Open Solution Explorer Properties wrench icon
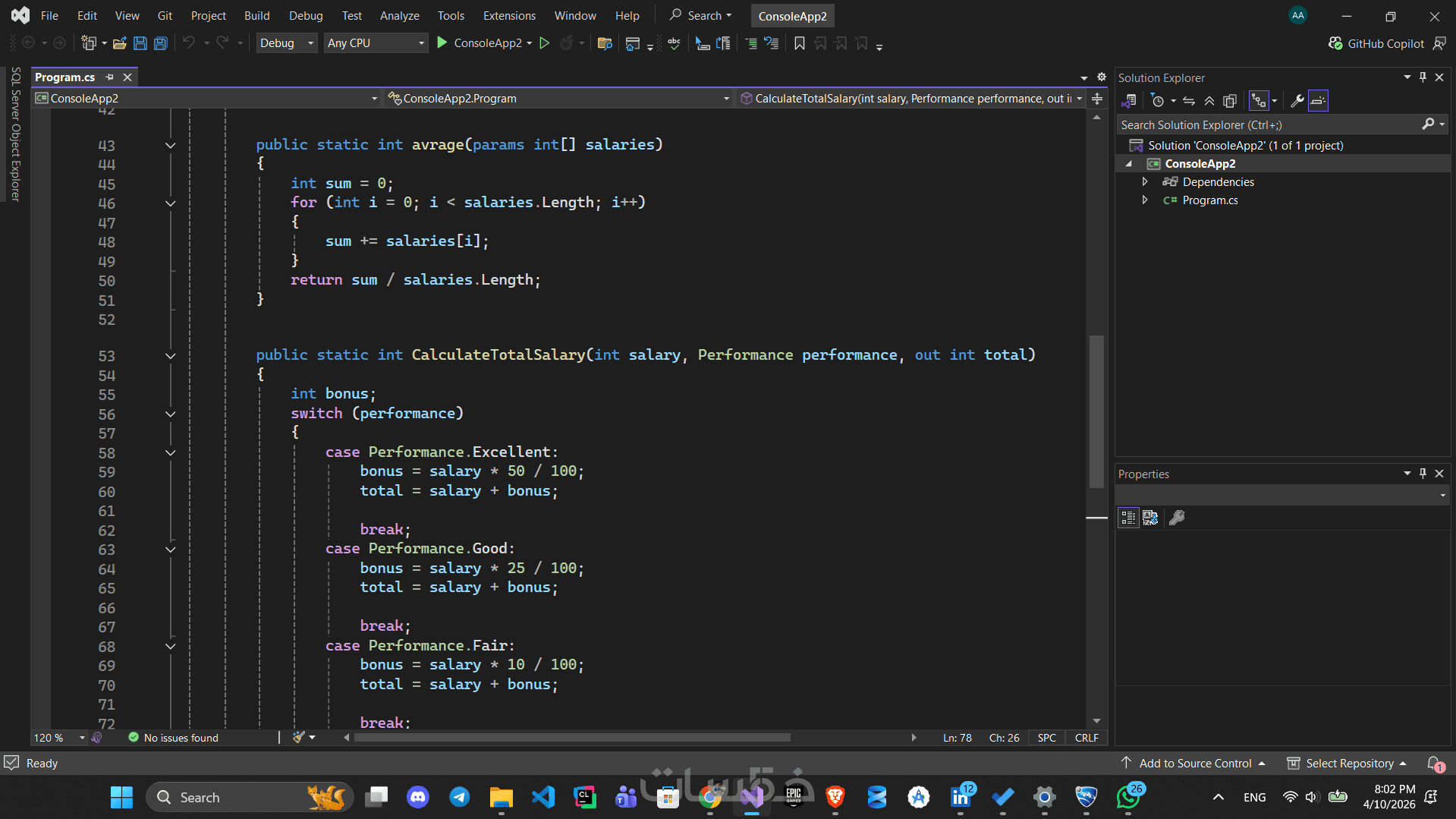Image resolution: width=1456 pixels, height=819 pixels. (x=1297, y=101)
